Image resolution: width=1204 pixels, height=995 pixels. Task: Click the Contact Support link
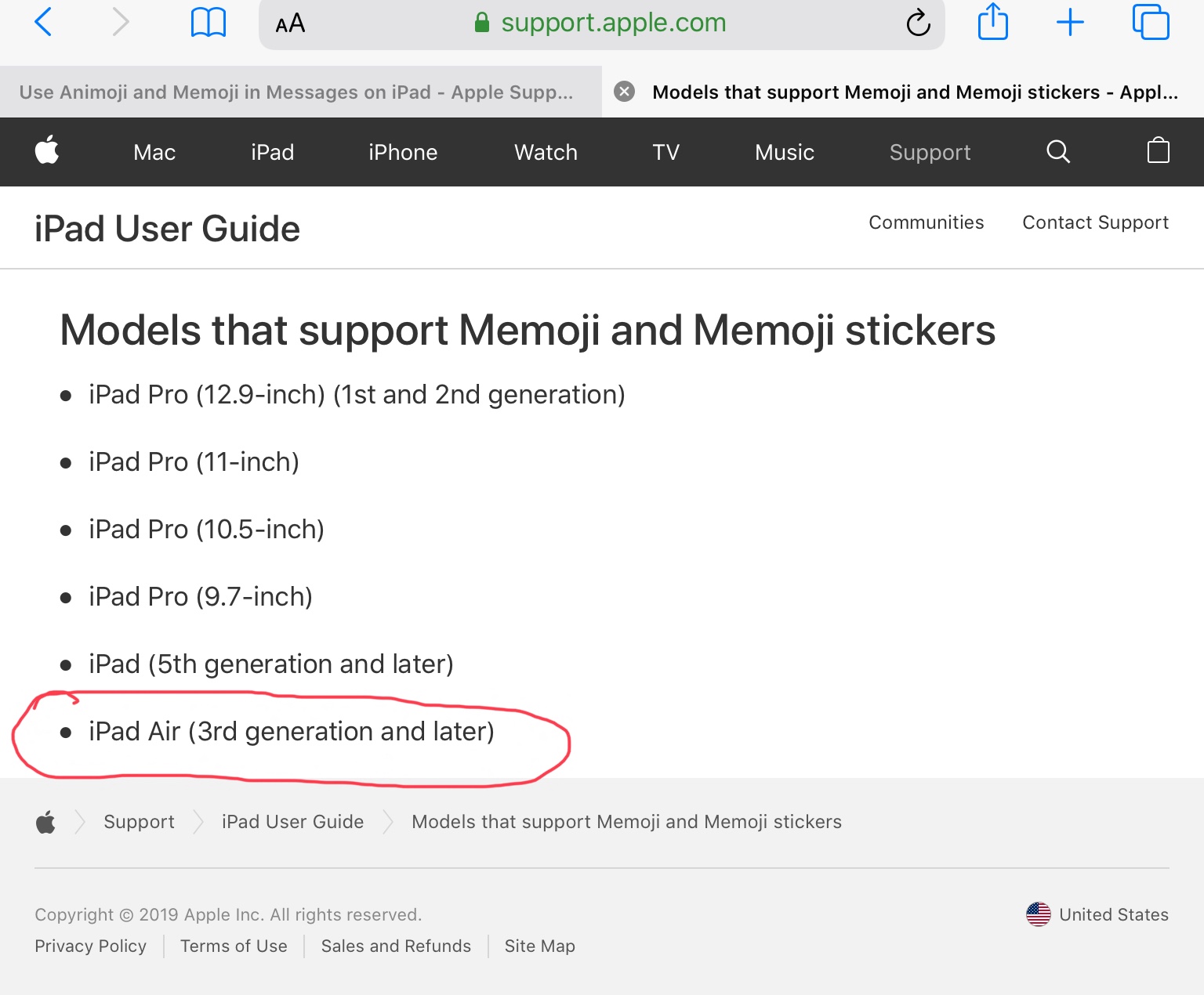click(1095, 223)
